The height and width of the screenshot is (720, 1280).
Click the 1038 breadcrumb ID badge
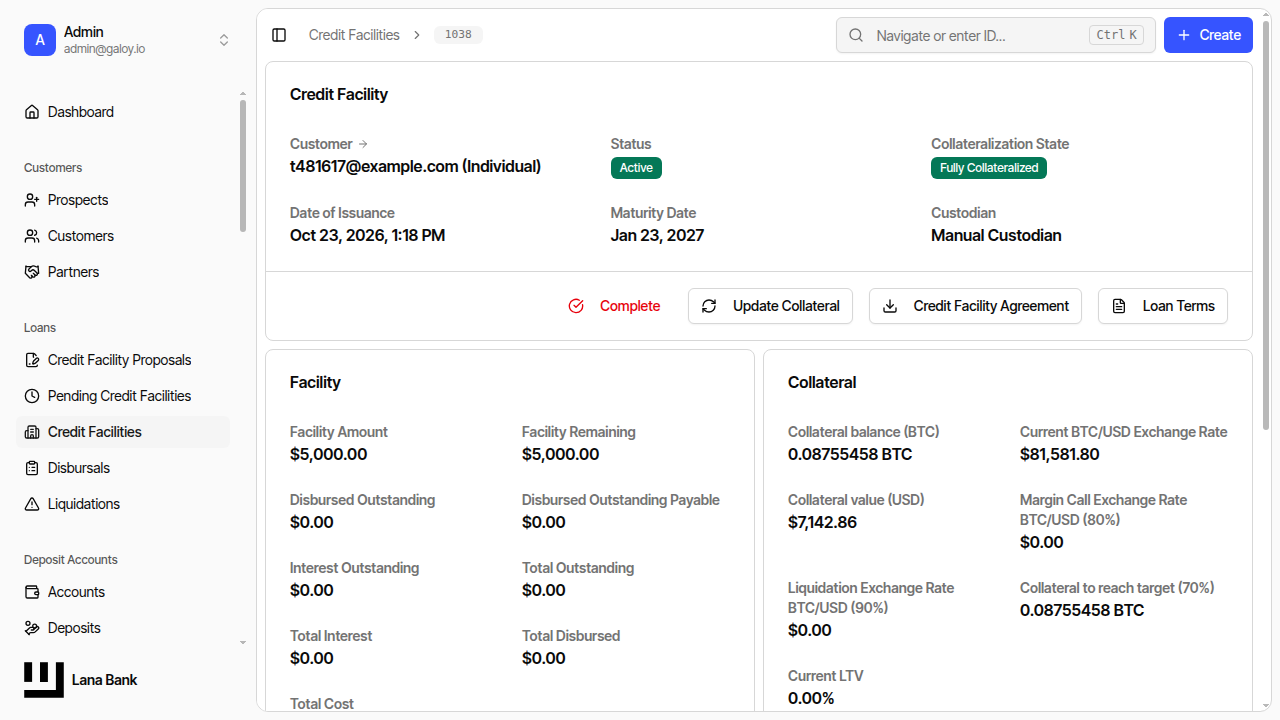click(x=458, y=35)
